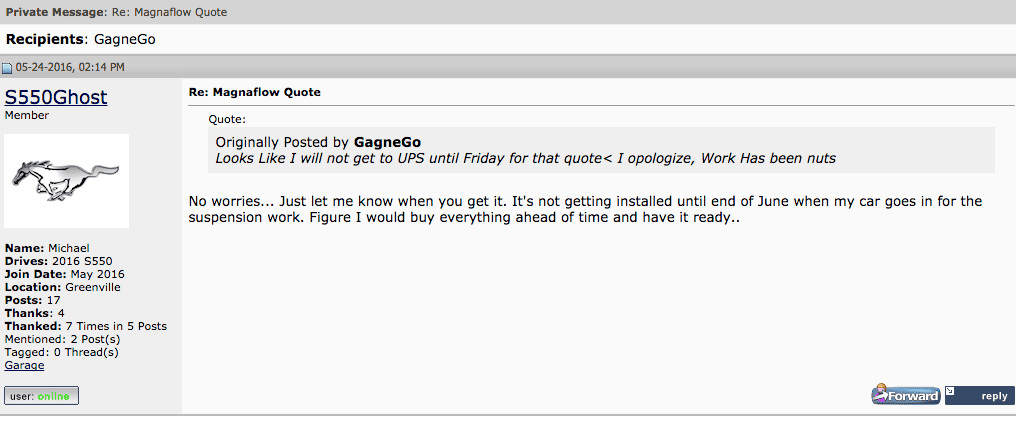Viewport: 1016px width, 432px height.
Task: Click the No worries reply message body
Action: click(585, 210)
